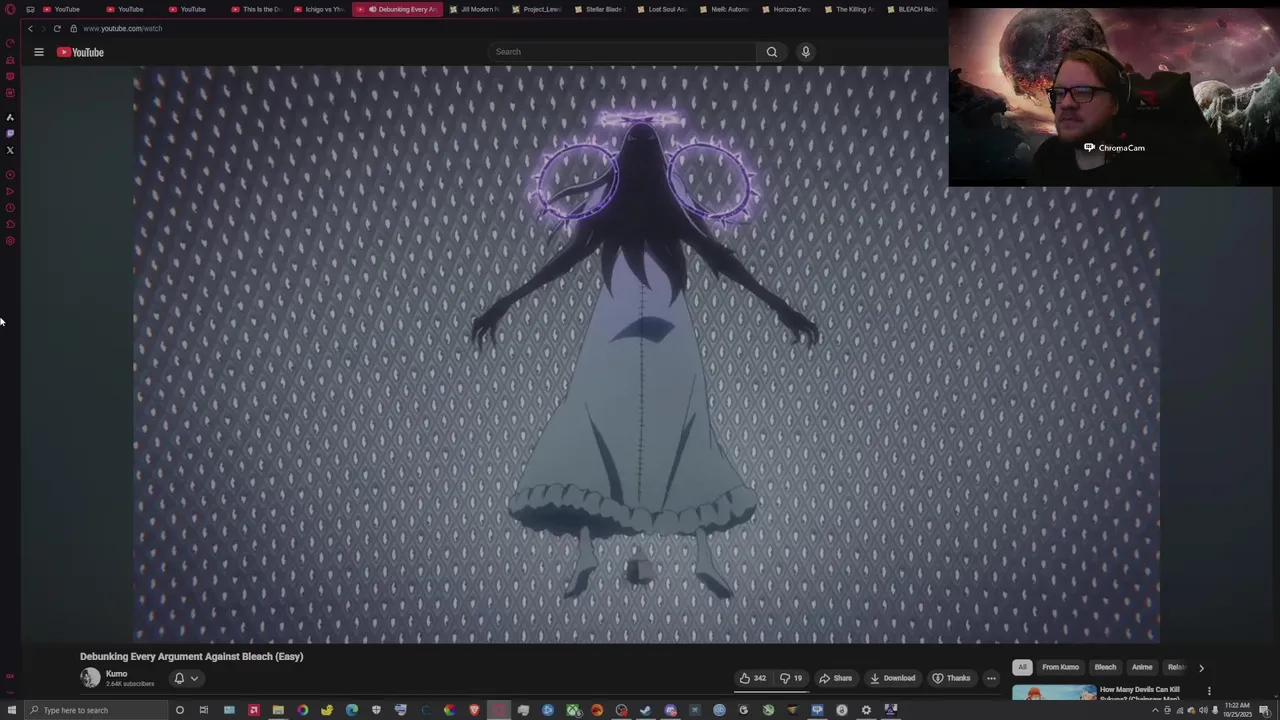The width and height of the screenshot is (1280, 720).
Task: Click the video title 'Debunking Every Argument Against Bleach (Easy)'
Action: coord(191,657)
